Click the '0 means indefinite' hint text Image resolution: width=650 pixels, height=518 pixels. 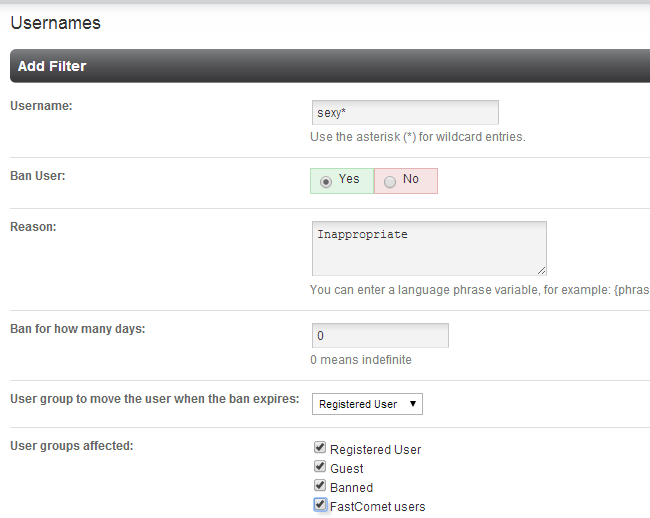361,360
